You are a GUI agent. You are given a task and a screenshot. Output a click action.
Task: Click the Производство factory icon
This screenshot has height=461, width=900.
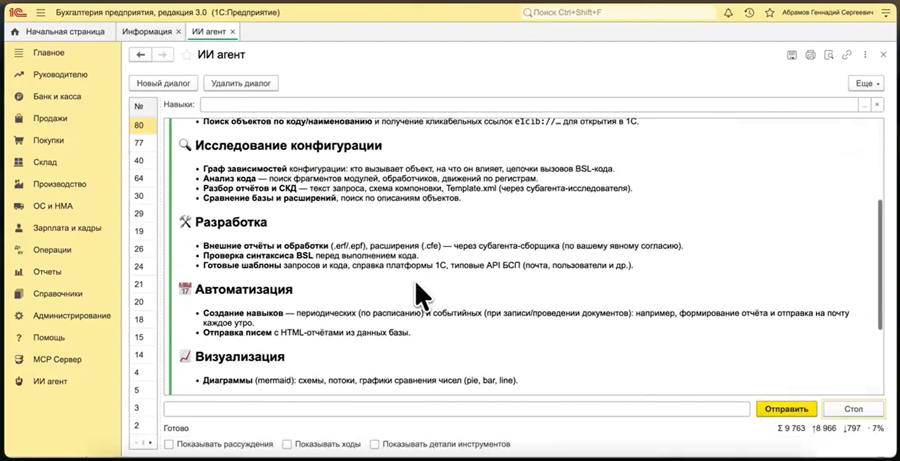[x=19, y=184]
